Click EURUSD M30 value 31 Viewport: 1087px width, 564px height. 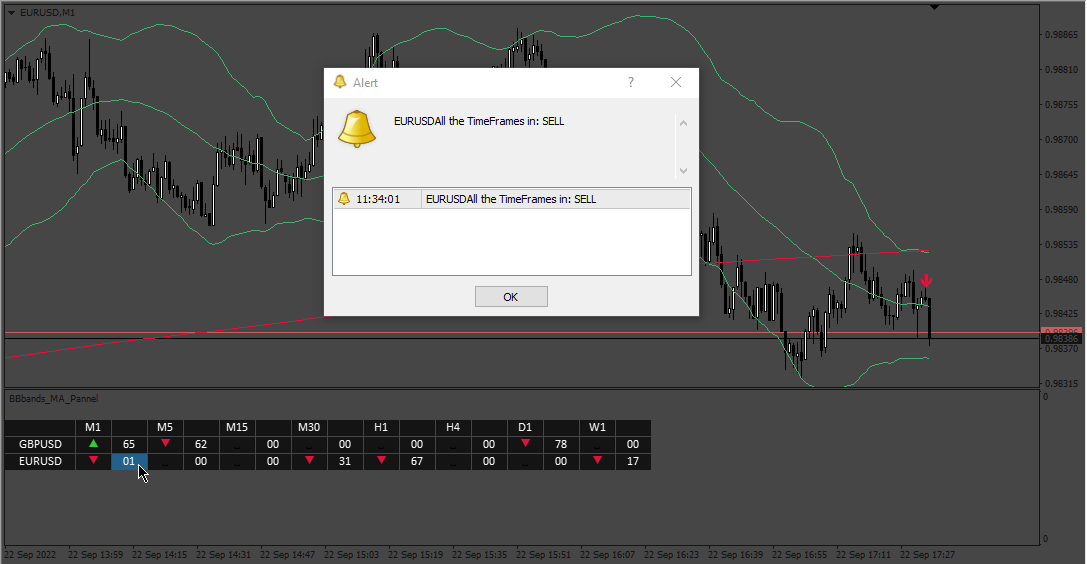345,461
